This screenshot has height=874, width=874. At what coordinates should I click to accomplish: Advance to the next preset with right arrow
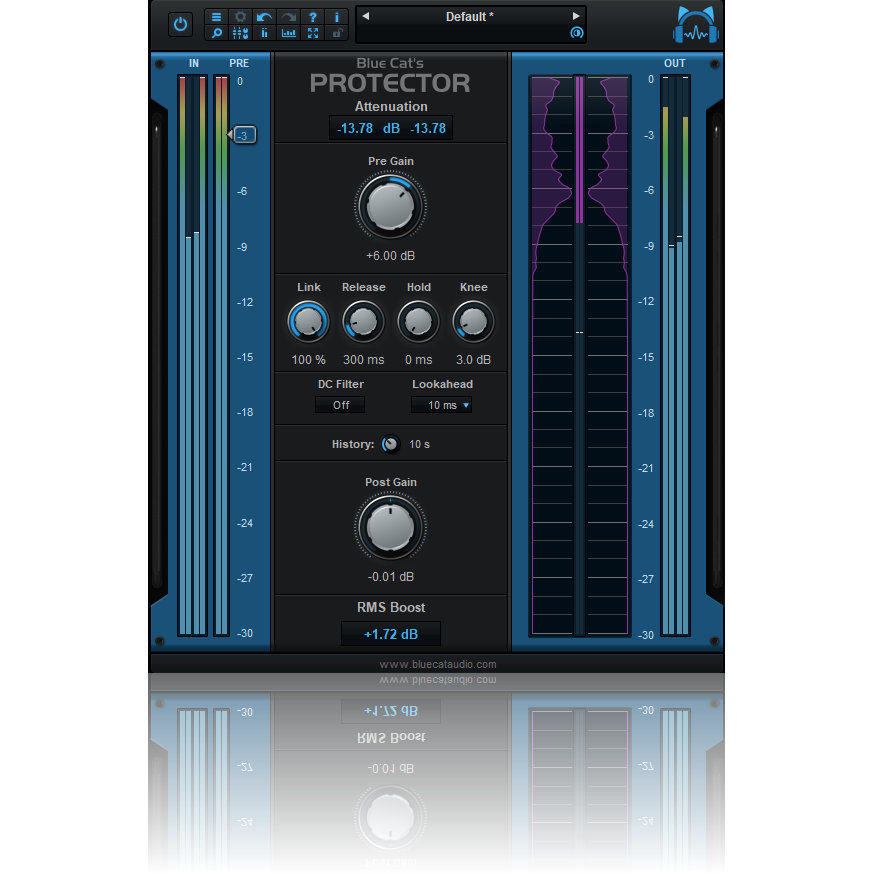tap(577, 16)
